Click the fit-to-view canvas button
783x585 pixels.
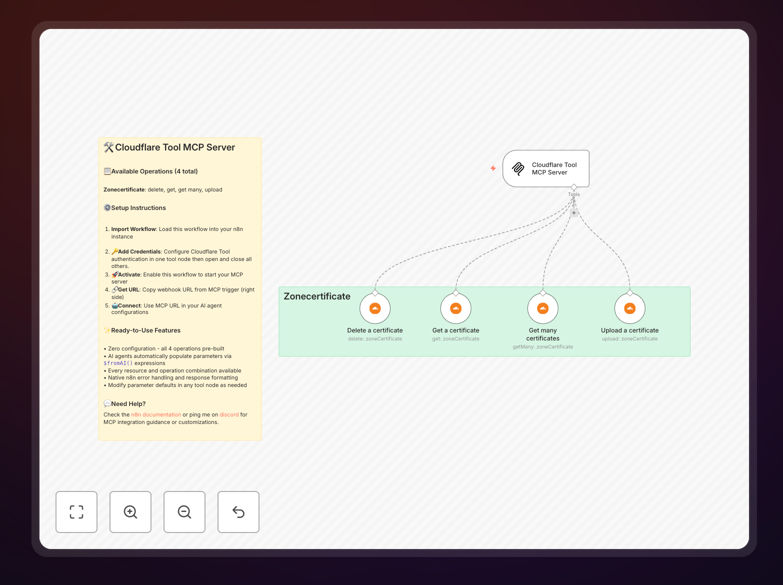76,512
